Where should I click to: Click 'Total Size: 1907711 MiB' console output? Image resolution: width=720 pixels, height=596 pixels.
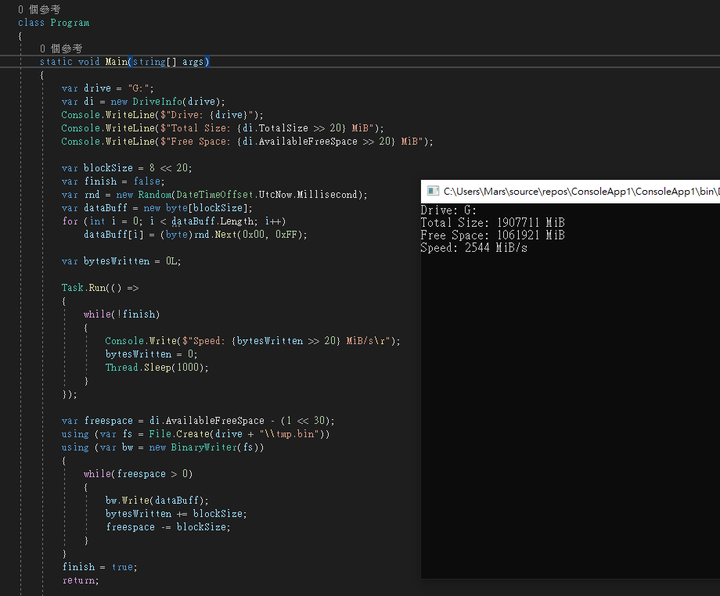pos(493,223)
